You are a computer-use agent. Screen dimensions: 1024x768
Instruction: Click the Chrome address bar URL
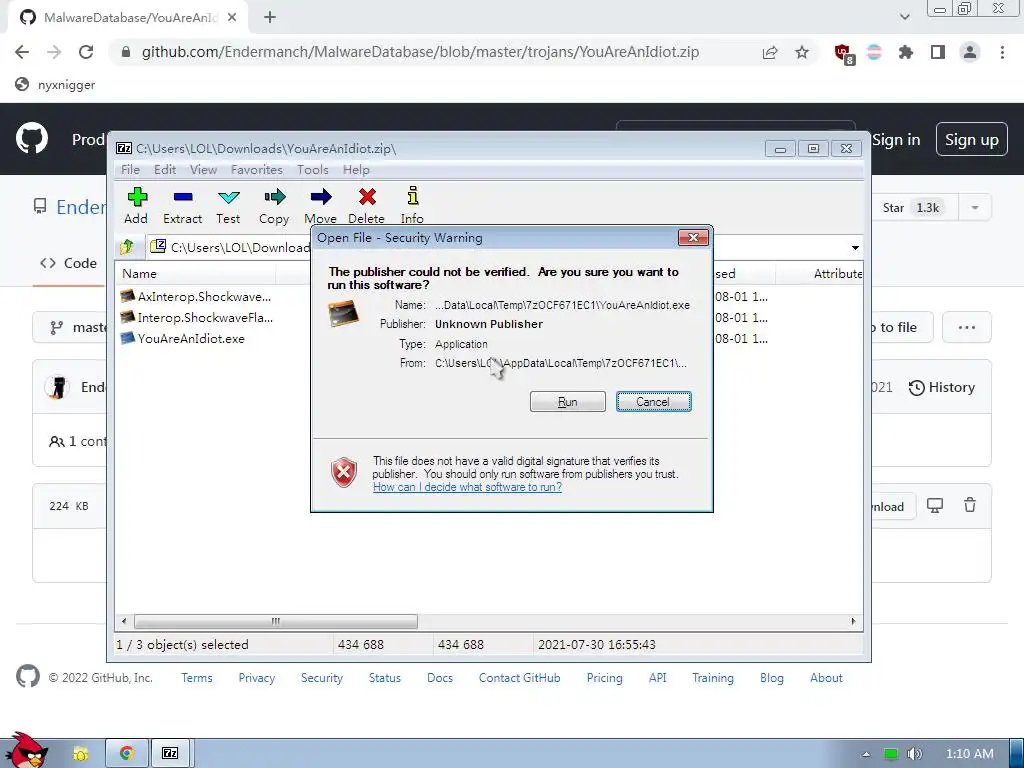click(x=420, y=52)
